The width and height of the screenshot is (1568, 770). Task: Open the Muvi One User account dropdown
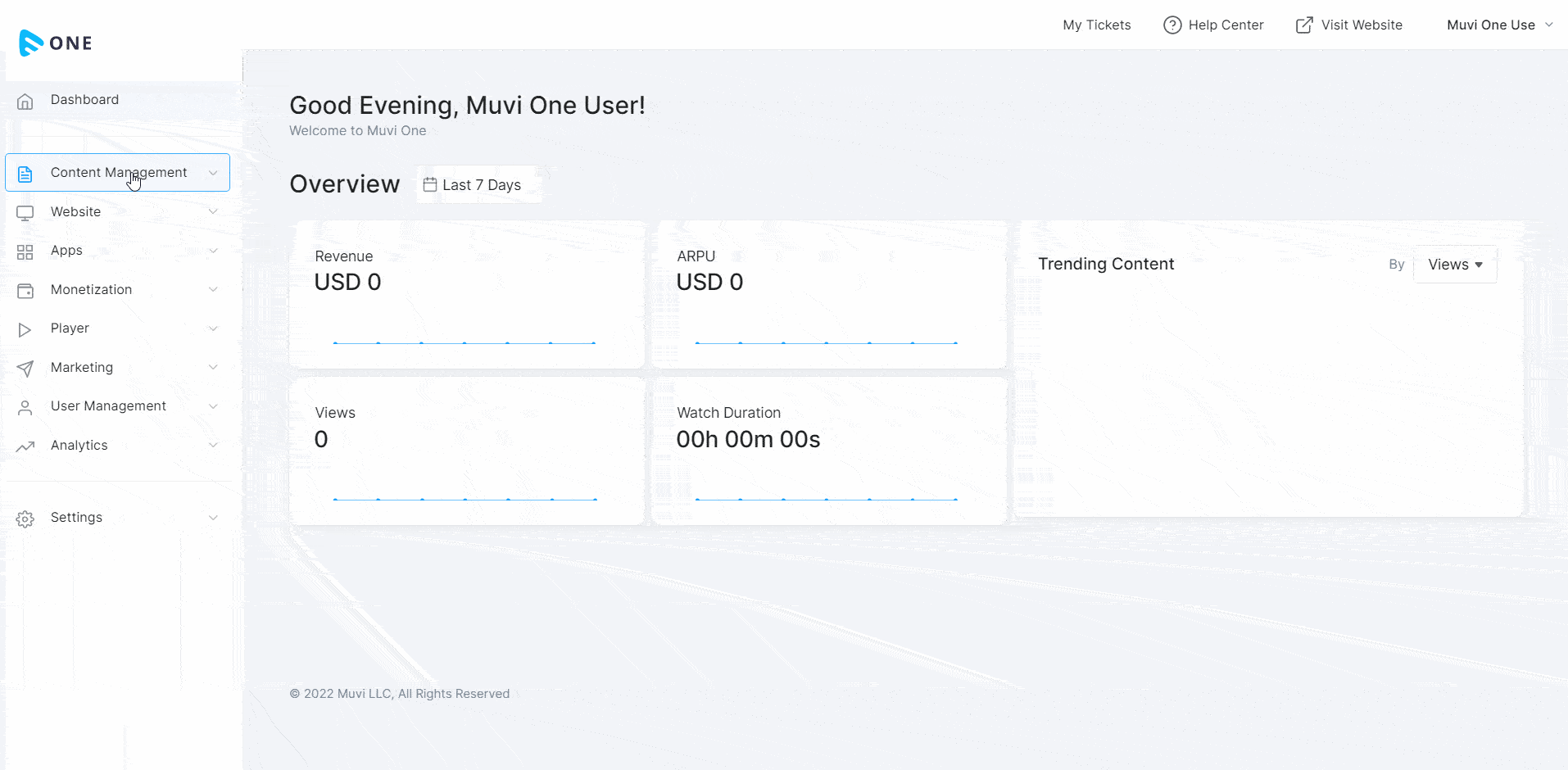coord(1499,25)
